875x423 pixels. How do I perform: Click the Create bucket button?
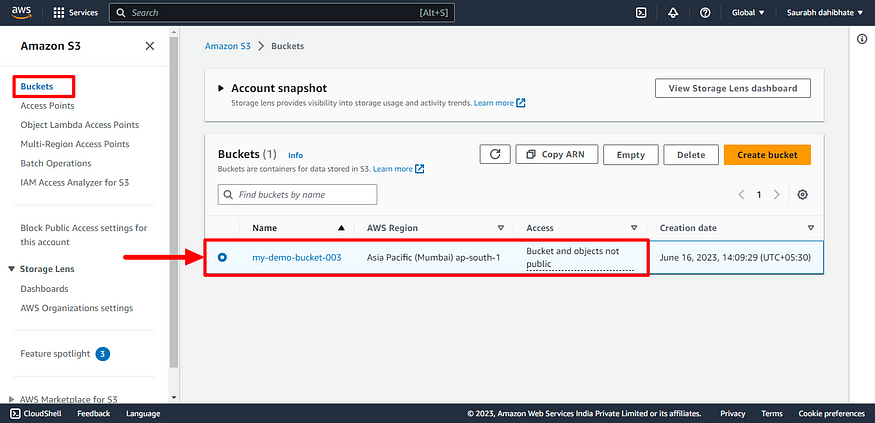tap(767, 155)
